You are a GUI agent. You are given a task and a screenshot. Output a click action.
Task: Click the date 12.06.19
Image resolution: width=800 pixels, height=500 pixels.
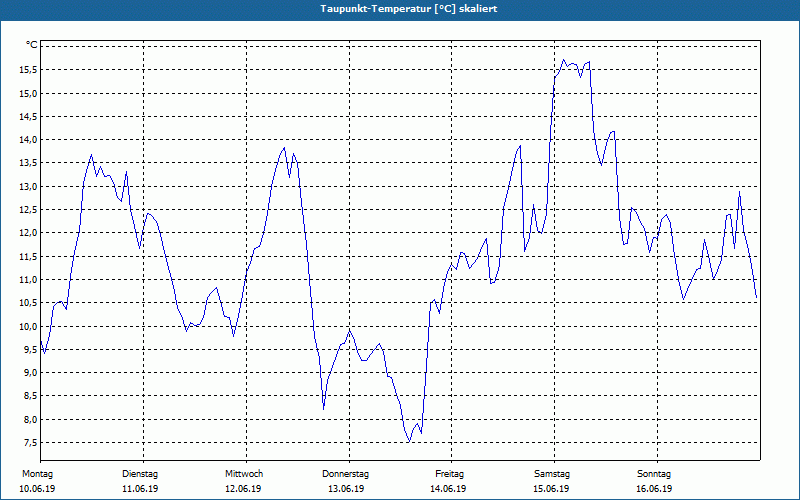(243, 489)
